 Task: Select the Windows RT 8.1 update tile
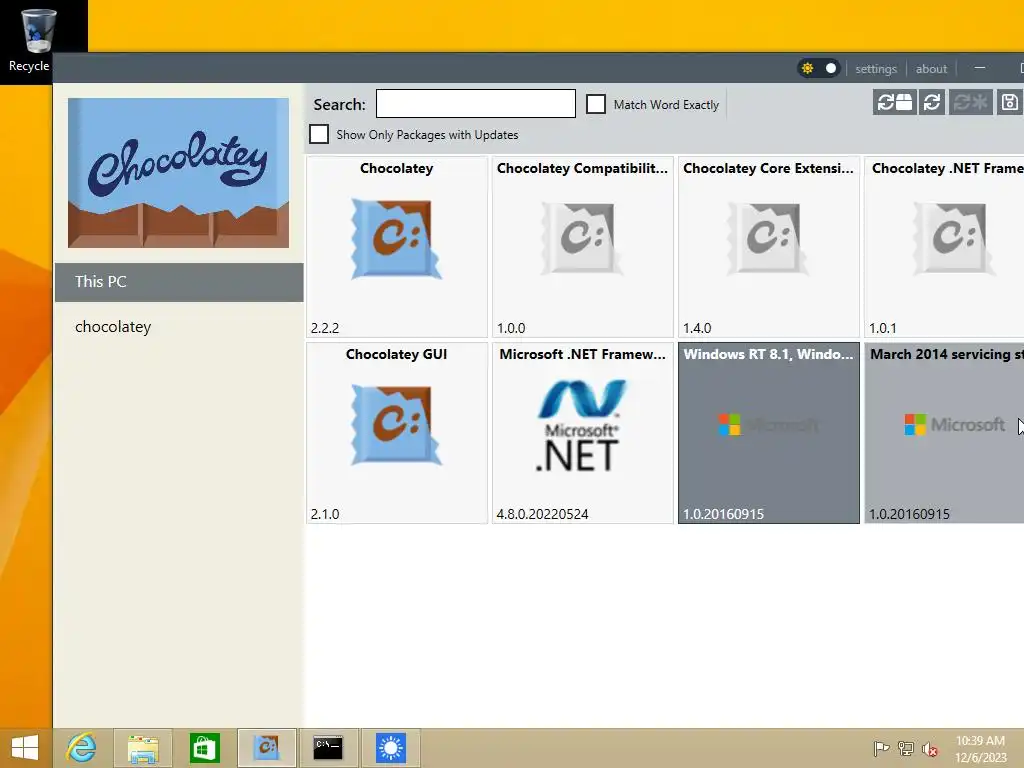769,433
